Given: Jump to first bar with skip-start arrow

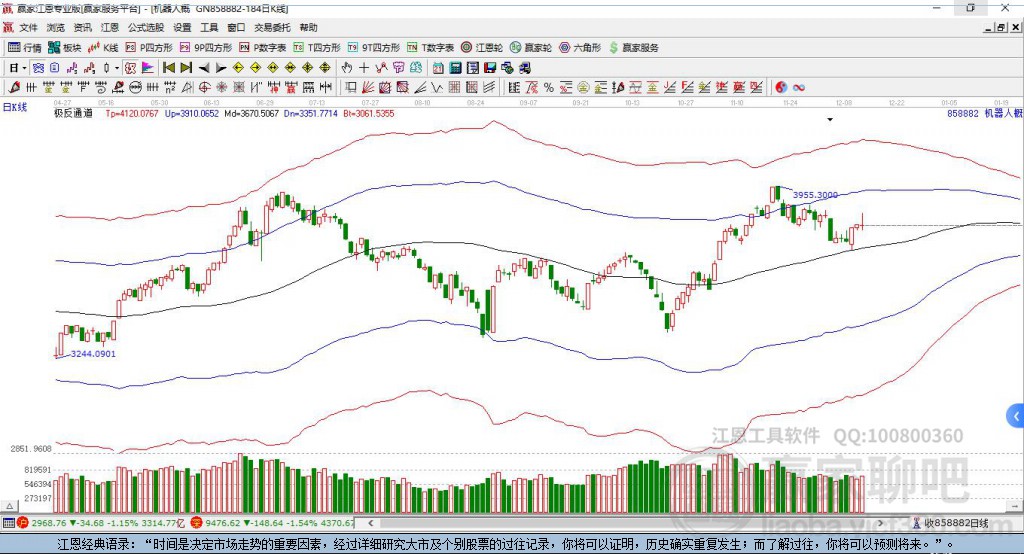Looking at the screenshot, I should (168, 68).
